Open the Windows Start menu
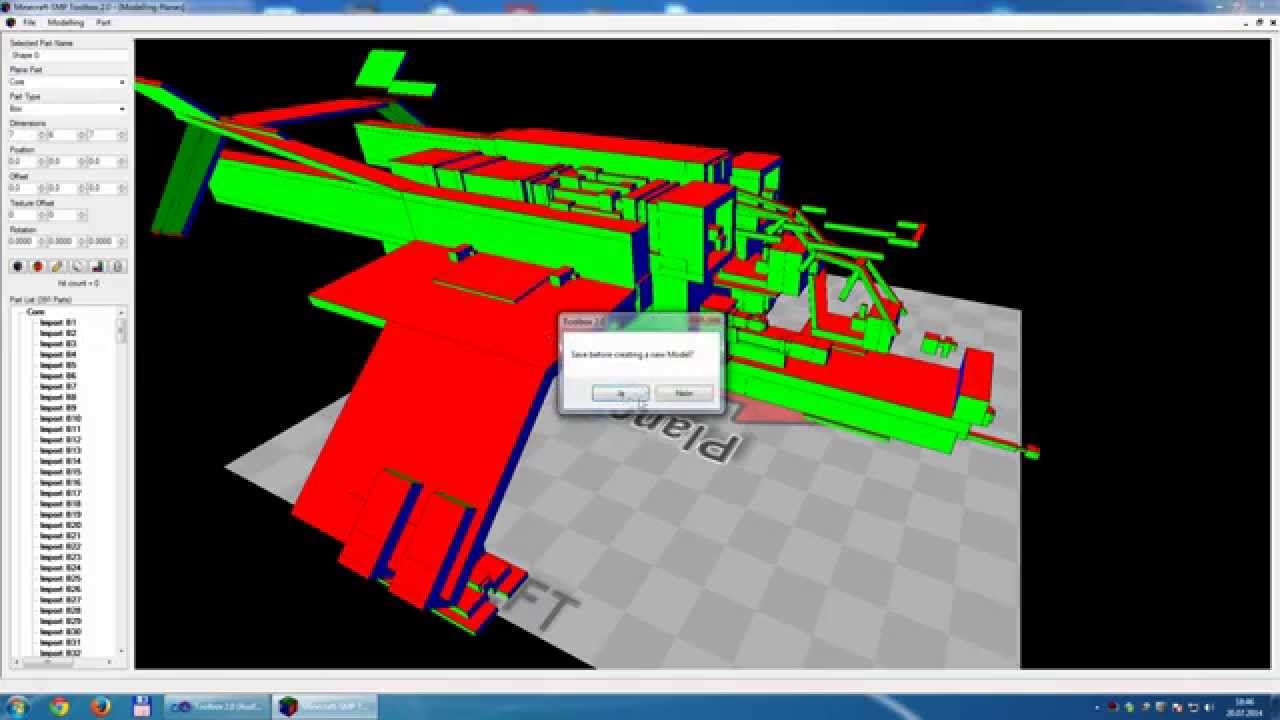This screenshot has width=1280, height=720. click(x=17, y=706)
